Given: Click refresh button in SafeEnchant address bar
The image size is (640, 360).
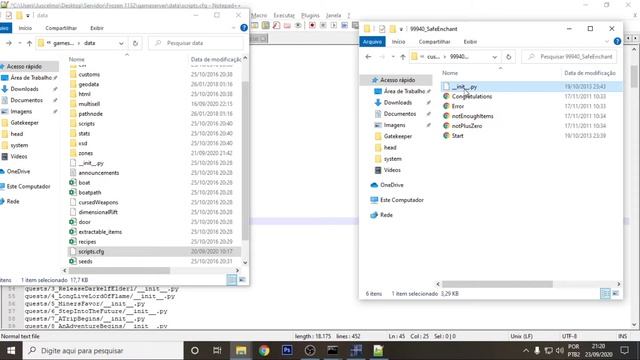Looking at the screenshot, I should (509, 57).
